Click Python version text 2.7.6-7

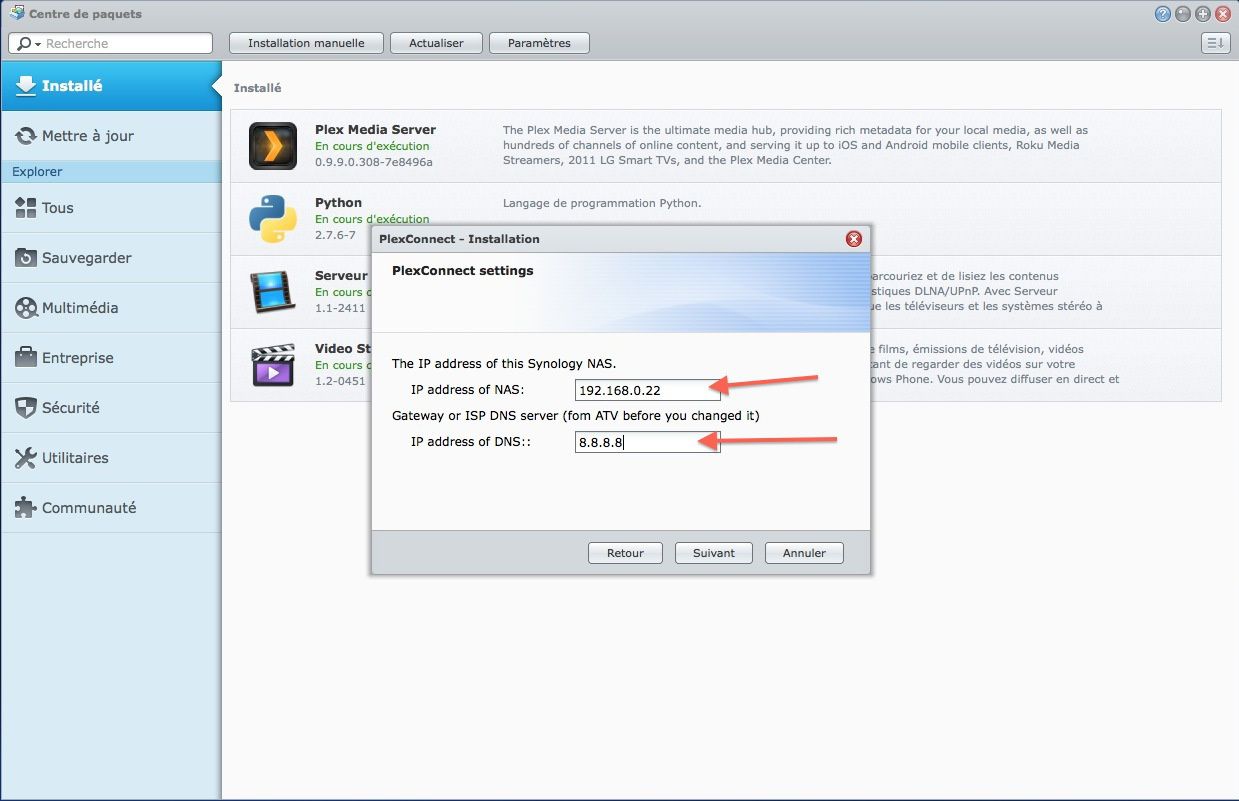pyautogui.click(x=335, y=234)
